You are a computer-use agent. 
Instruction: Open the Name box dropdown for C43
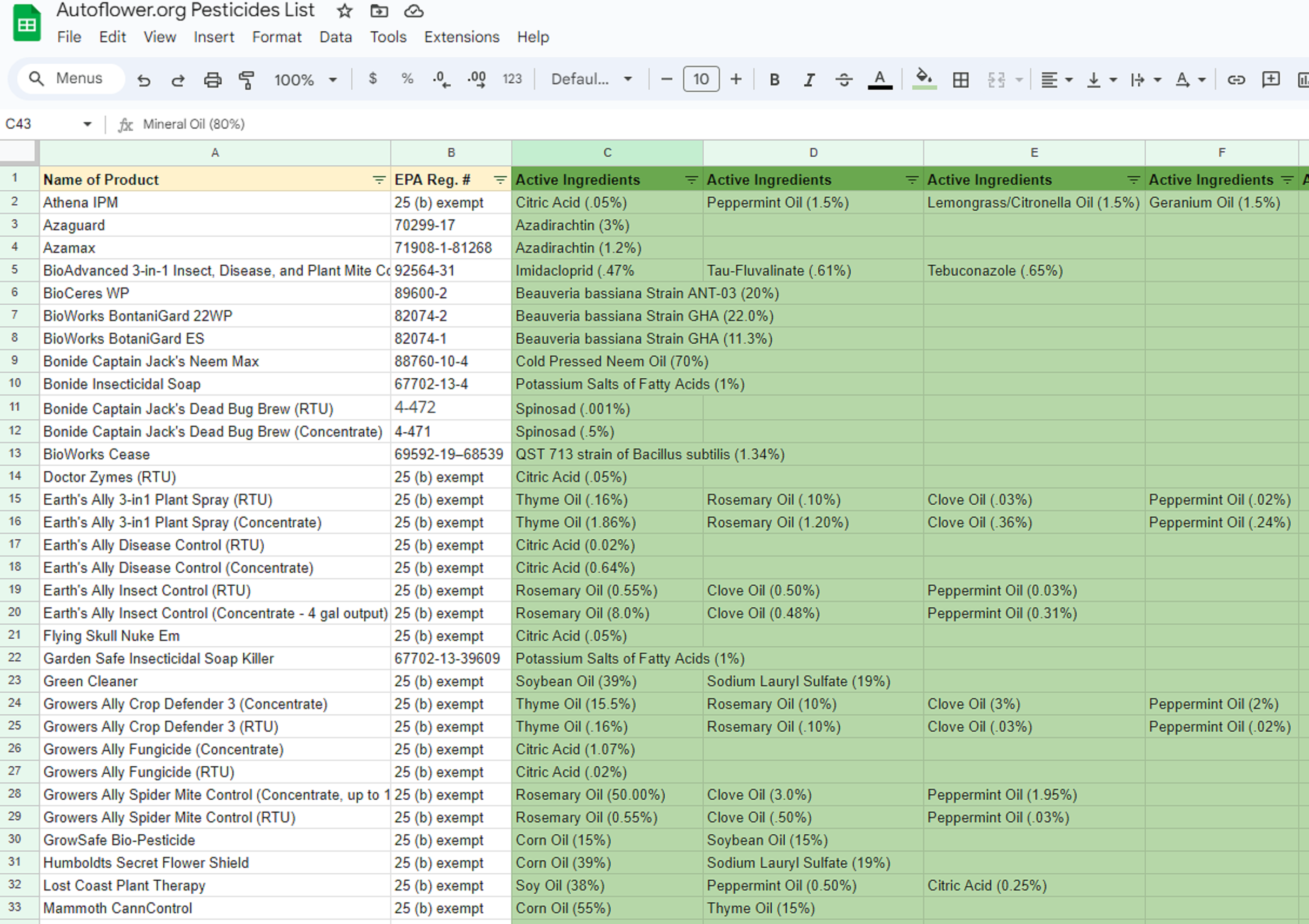point(87,124)
